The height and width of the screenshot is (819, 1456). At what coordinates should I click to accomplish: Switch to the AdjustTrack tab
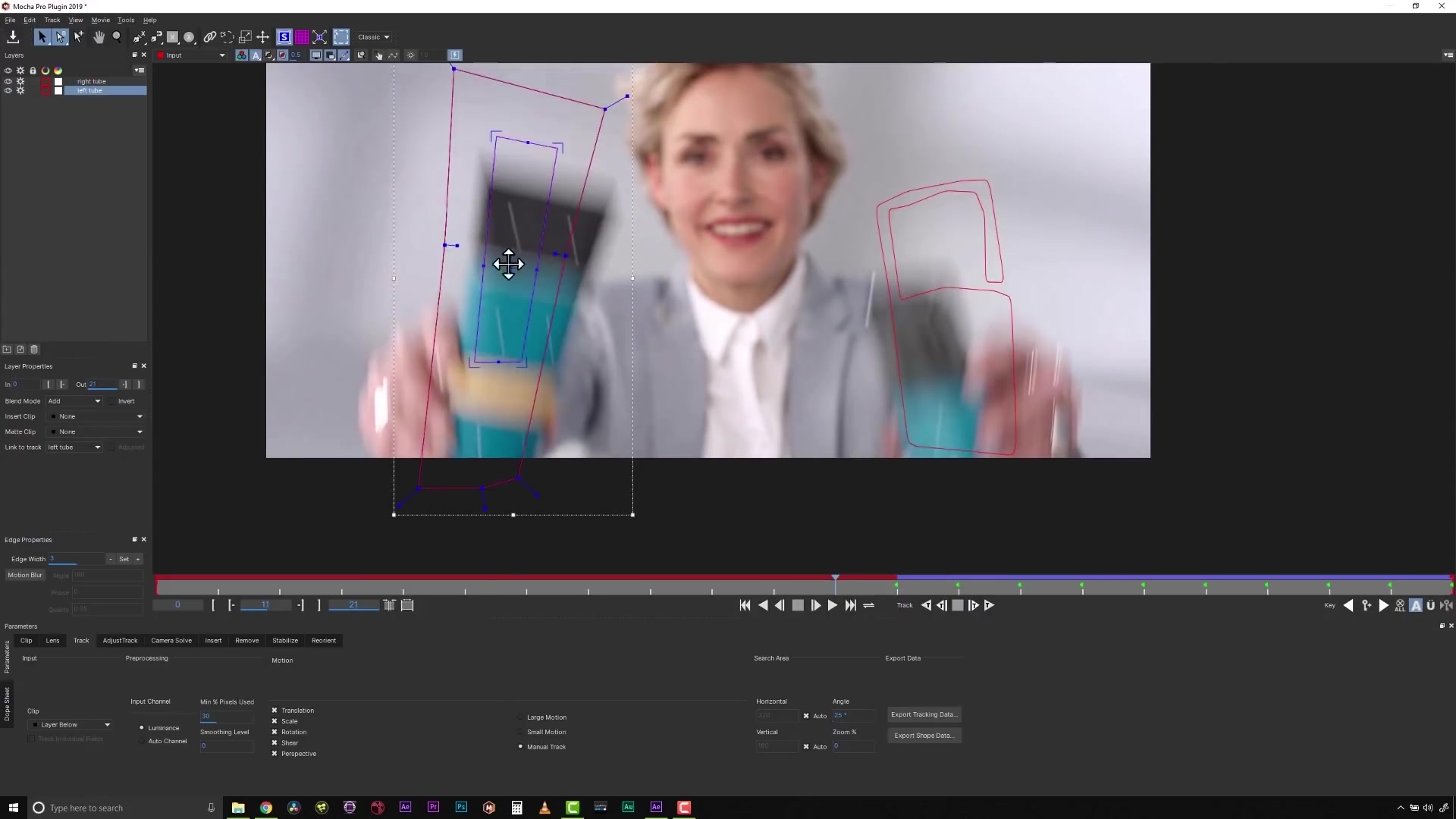120,641
